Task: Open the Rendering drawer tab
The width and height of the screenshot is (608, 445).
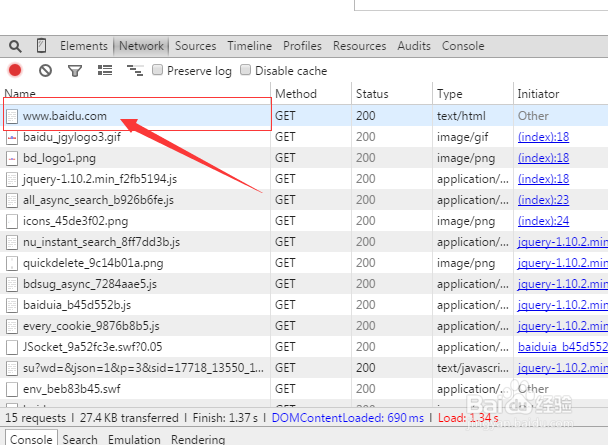Action: pos(198,439)
